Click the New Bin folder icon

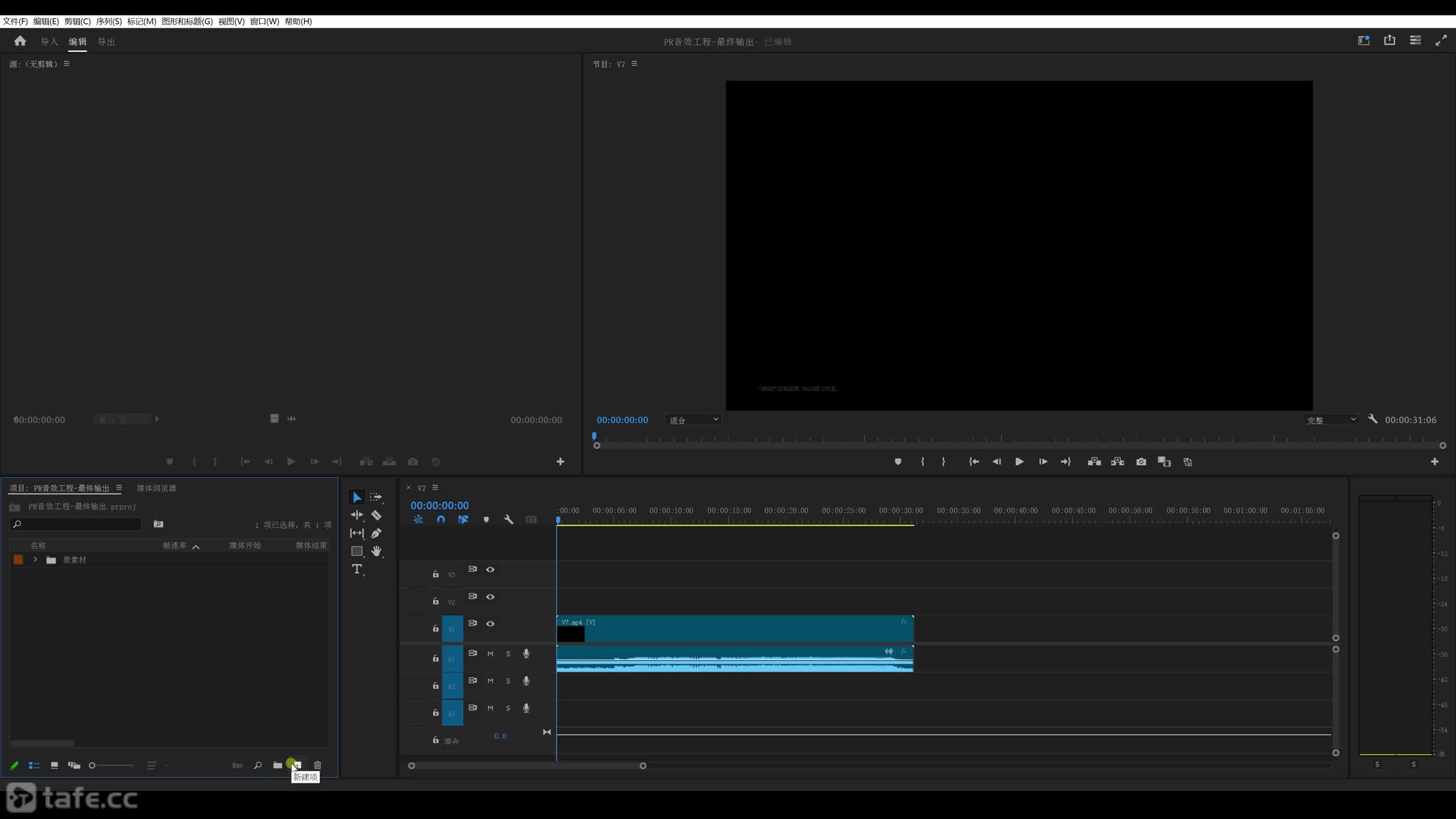pyautogui.click(x=278, y=765)
